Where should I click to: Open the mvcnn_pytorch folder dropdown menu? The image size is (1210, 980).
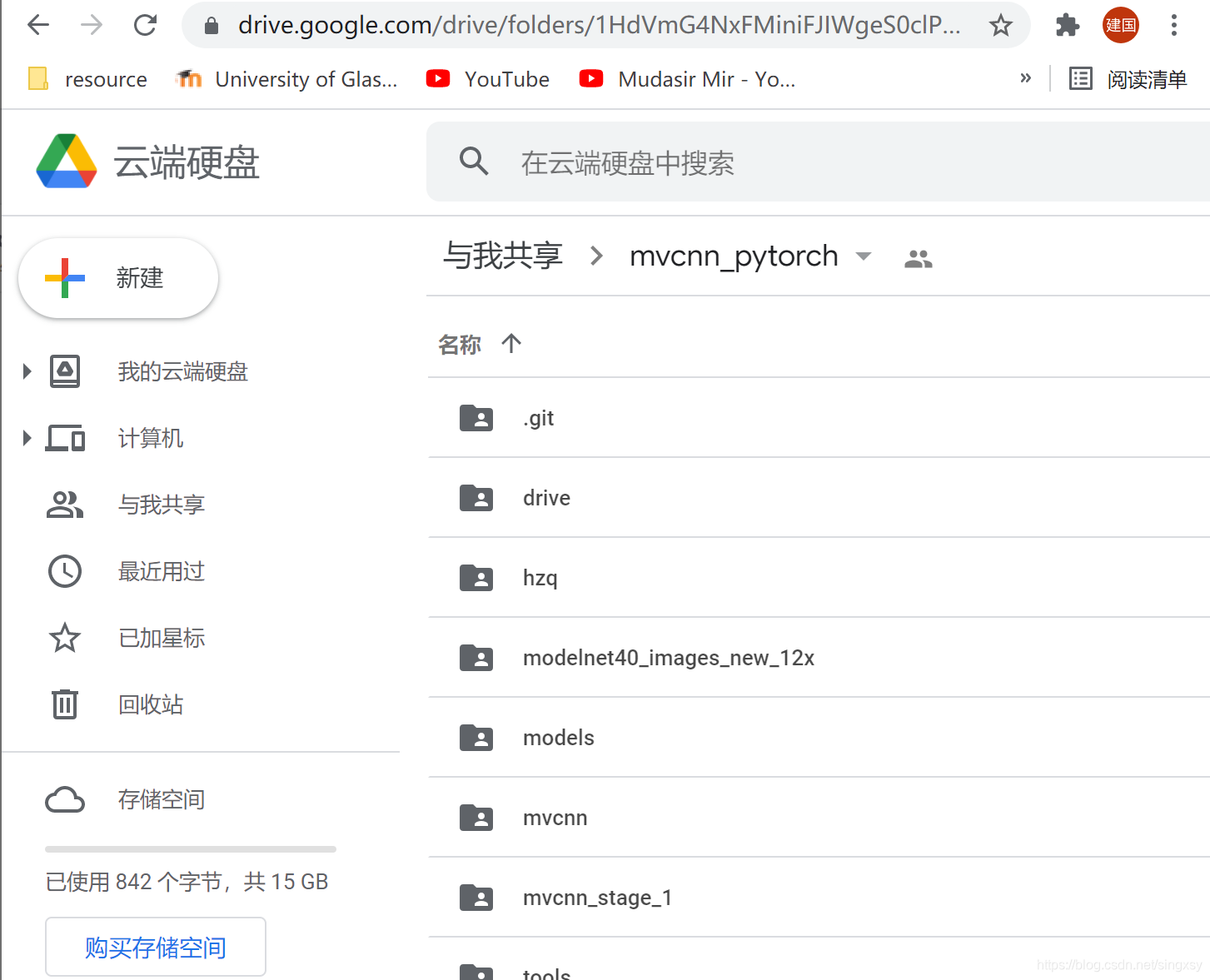[864, 257]
